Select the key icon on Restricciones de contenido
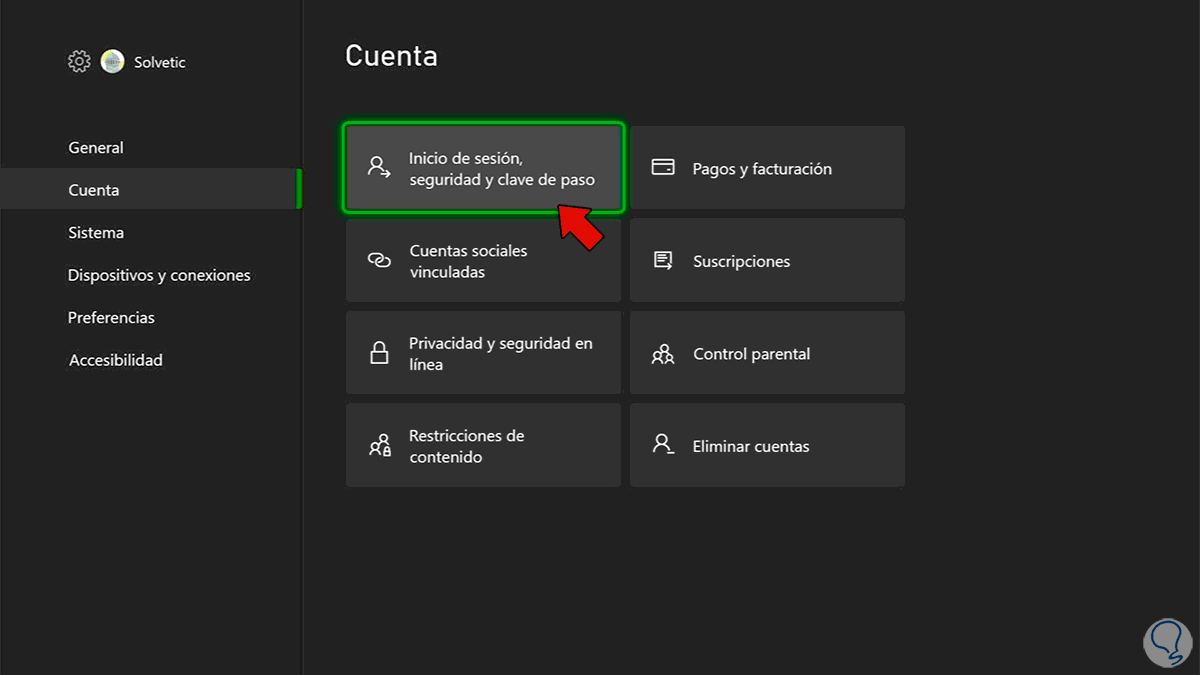The height and width of the screenshot is (675, 1200). (x=378, y=445)
